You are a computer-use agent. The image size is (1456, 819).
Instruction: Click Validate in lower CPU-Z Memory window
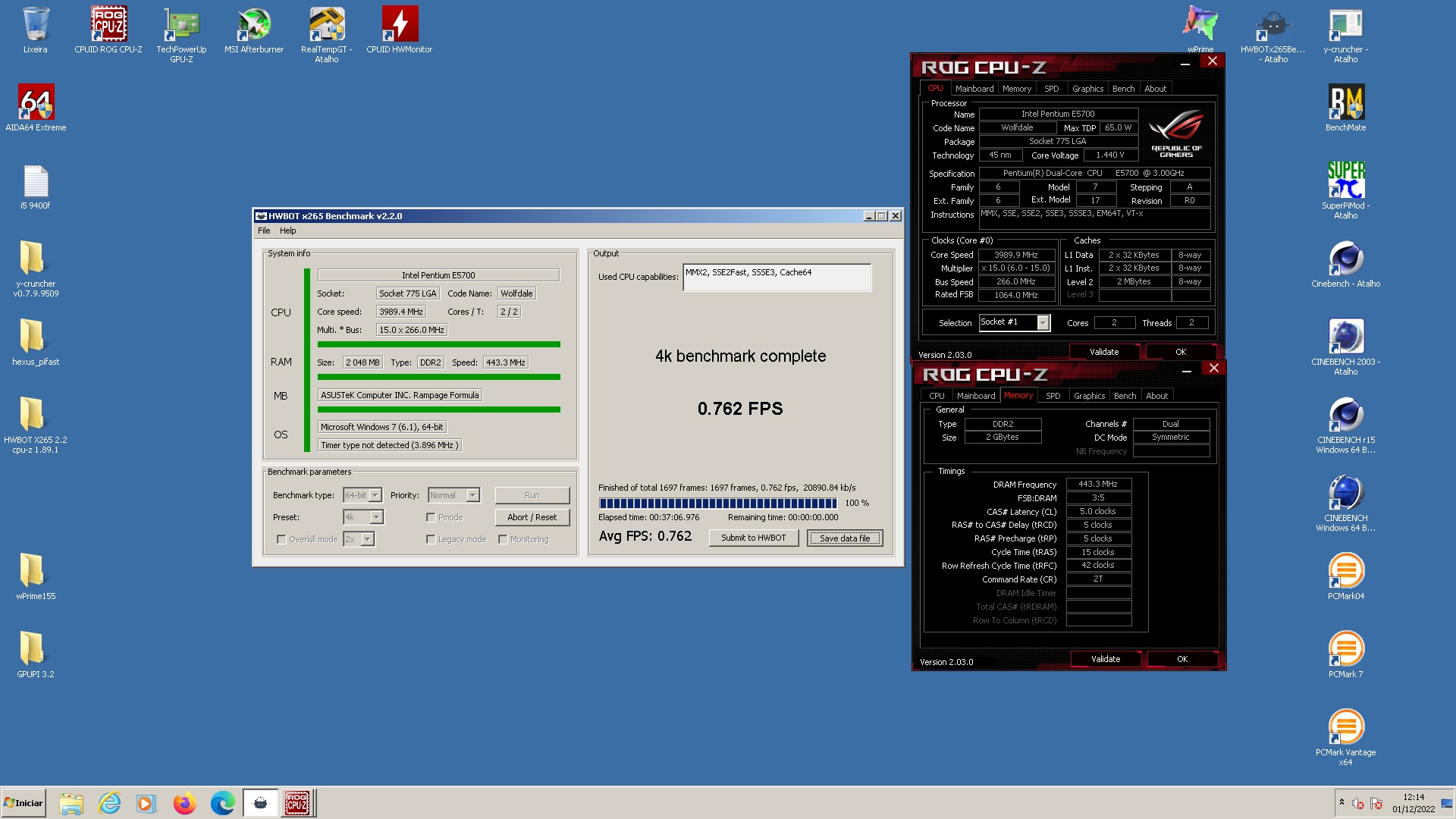point(1106,659)
